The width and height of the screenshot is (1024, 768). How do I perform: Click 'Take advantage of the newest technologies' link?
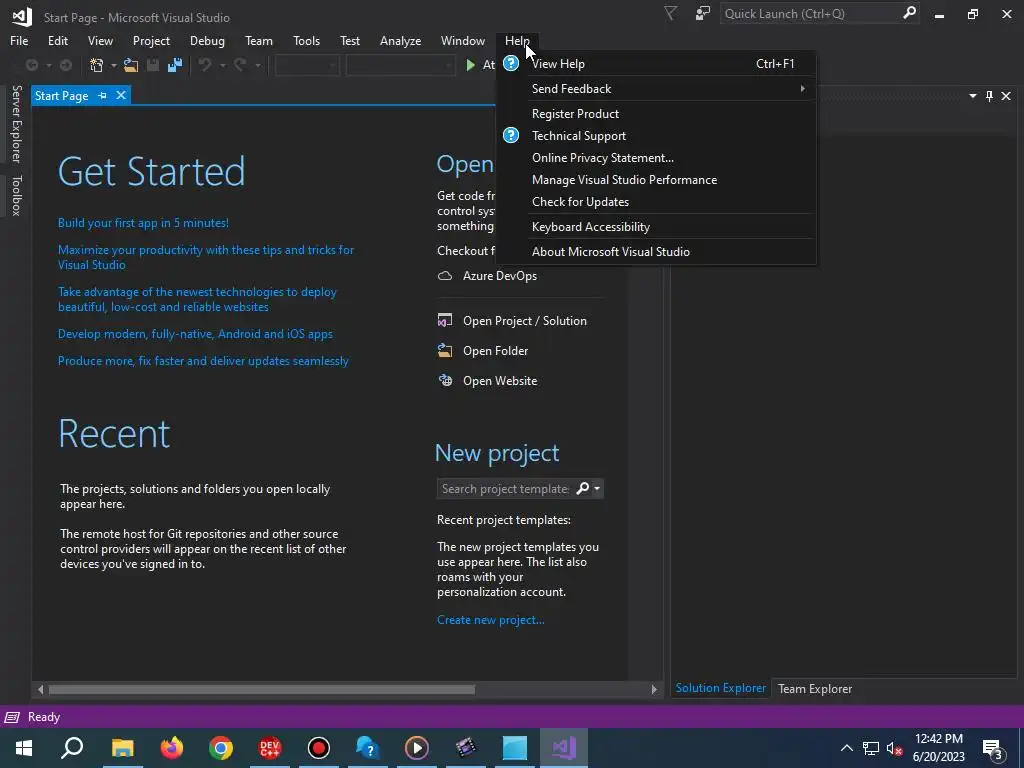click(197, 299)
